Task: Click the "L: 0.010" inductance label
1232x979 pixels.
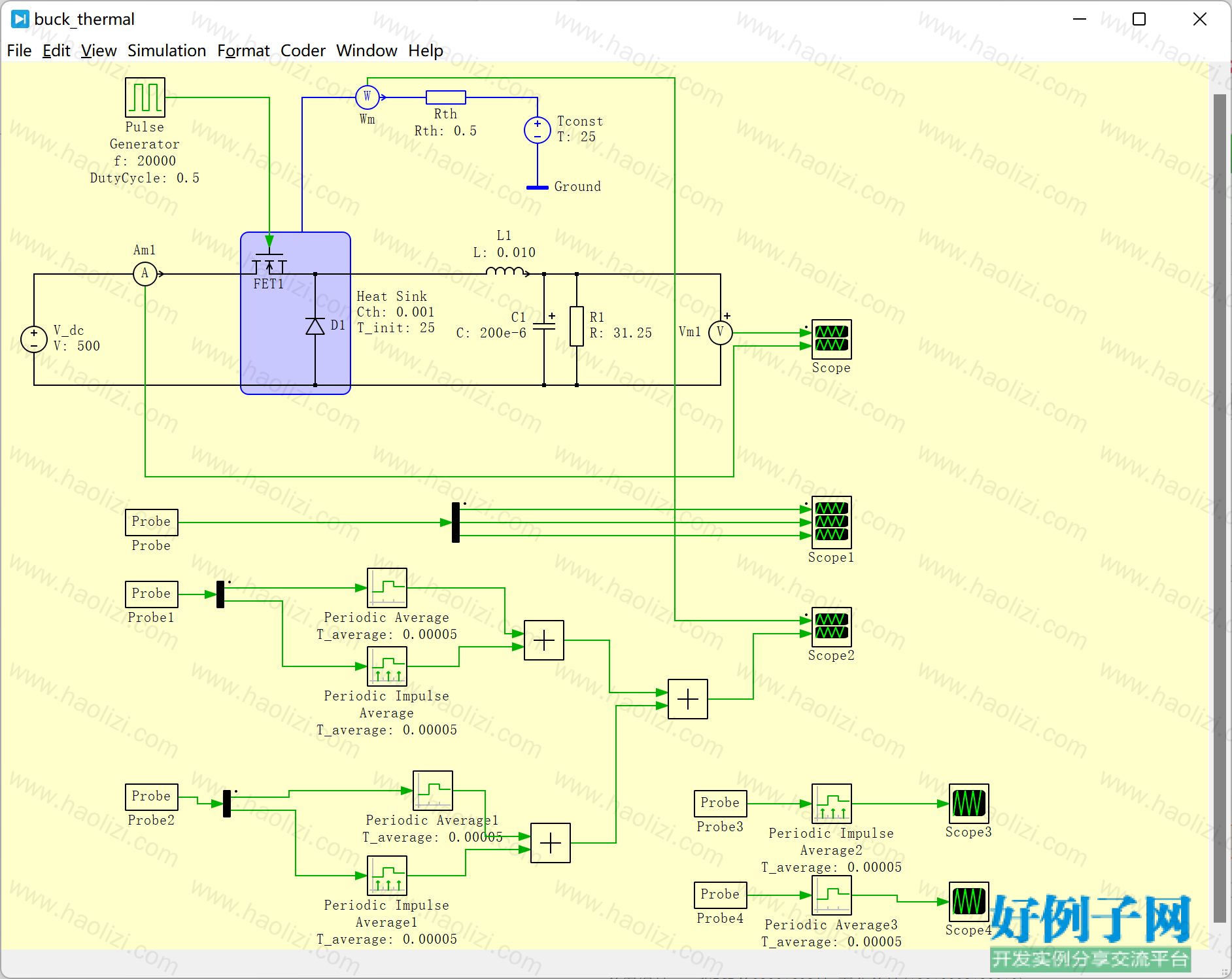Action: click(504, 252)
